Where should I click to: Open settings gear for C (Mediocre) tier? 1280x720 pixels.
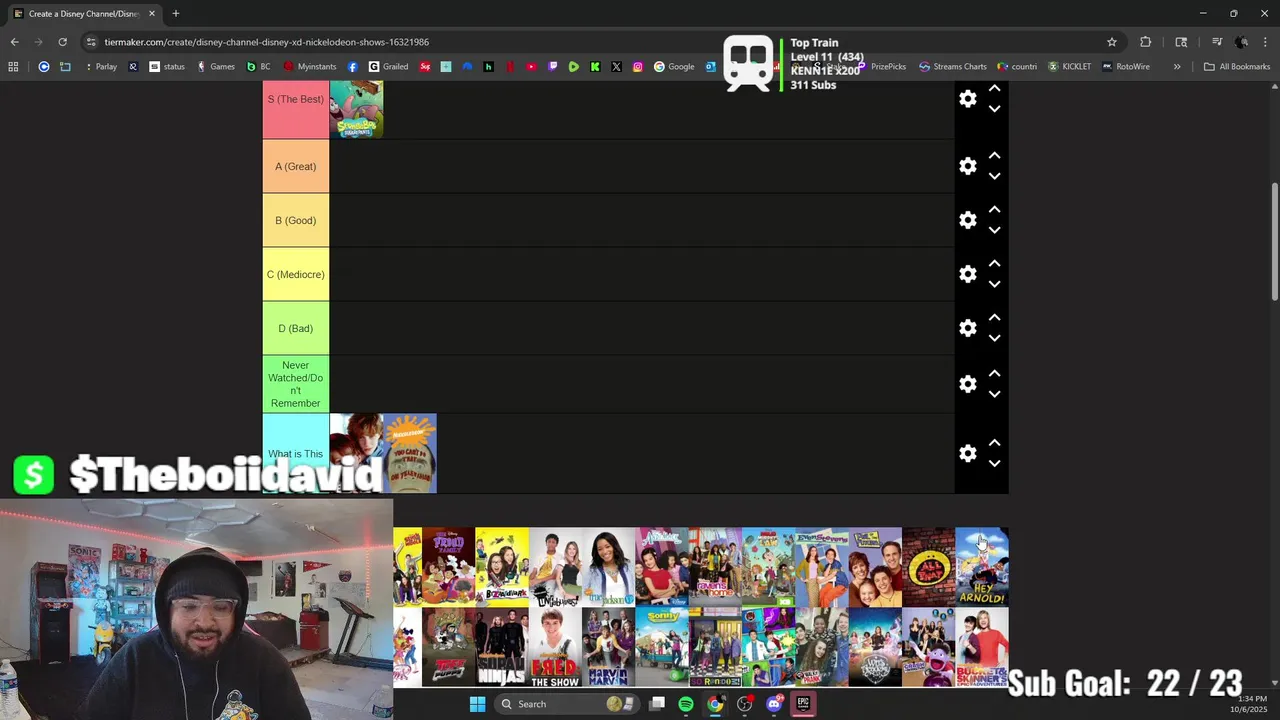click(x=967, y=275)
